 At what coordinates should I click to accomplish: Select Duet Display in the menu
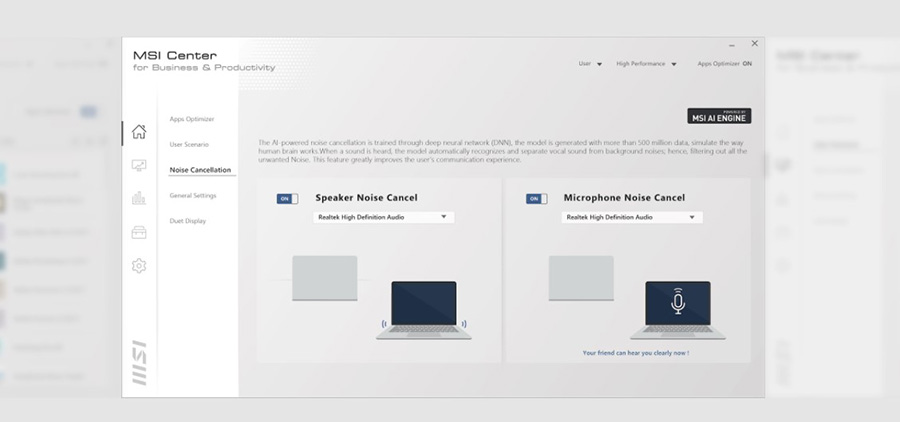tap(188, 221)
